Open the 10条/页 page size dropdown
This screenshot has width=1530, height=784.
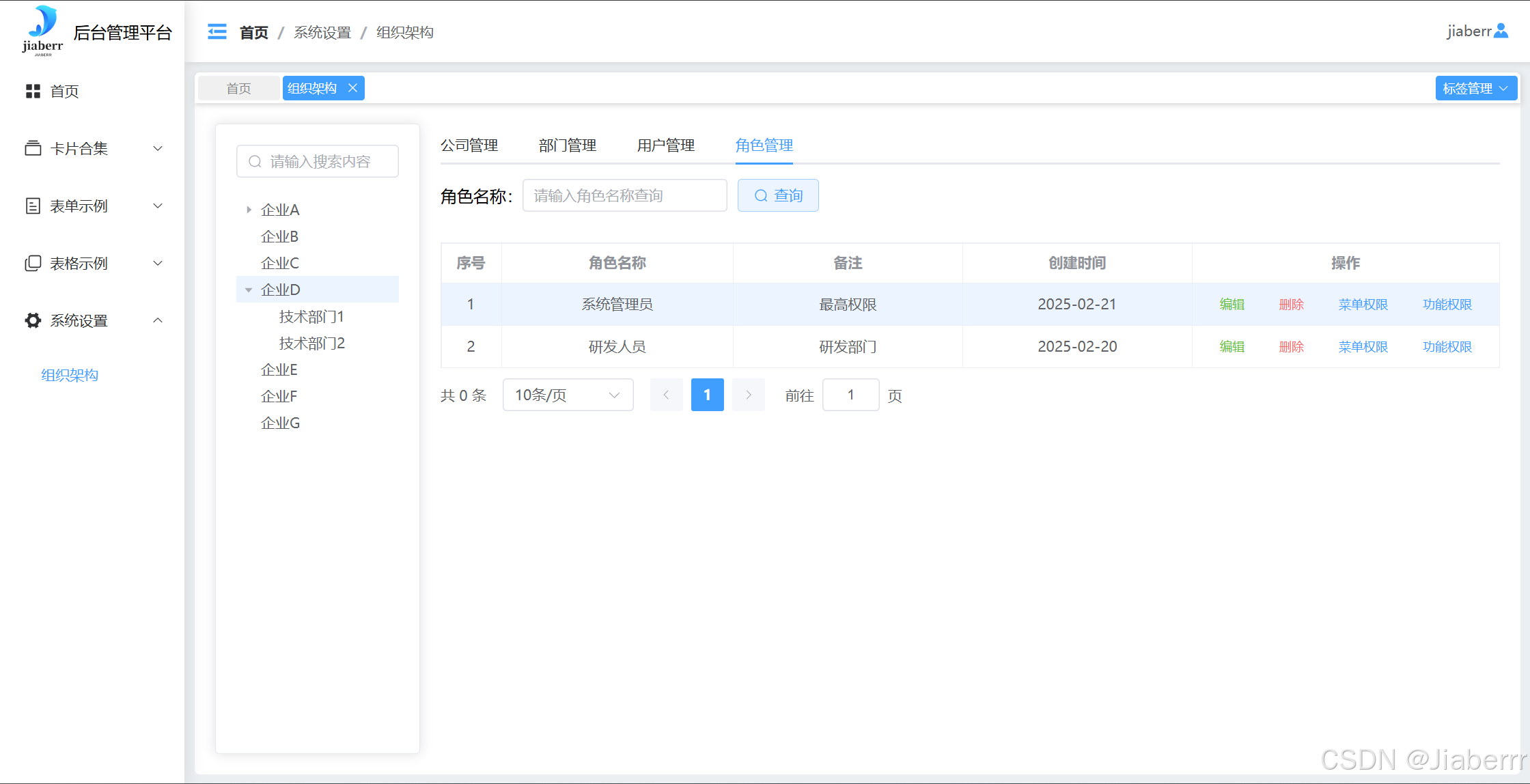[x=568, y=395]
